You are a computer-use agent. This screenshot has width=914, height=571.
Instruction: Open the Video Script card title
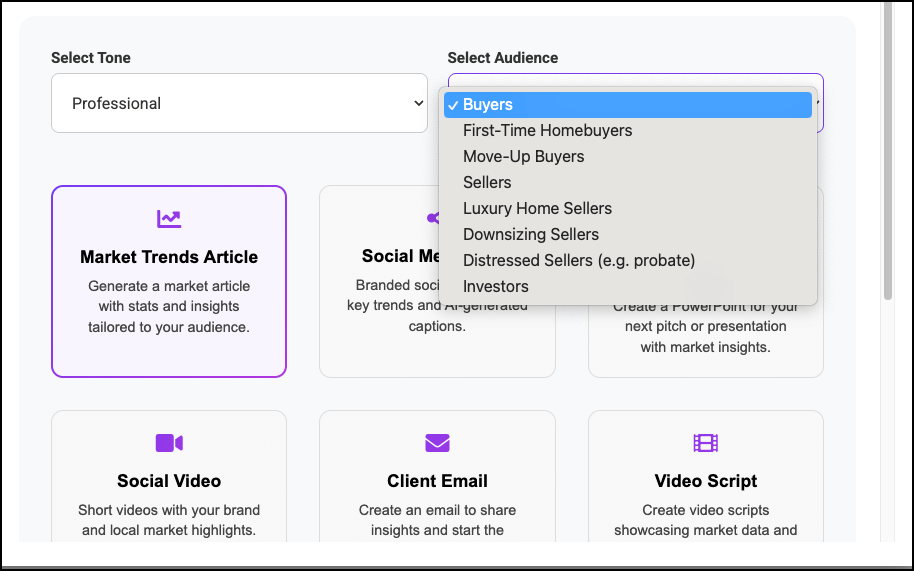(x=705, y=481)
